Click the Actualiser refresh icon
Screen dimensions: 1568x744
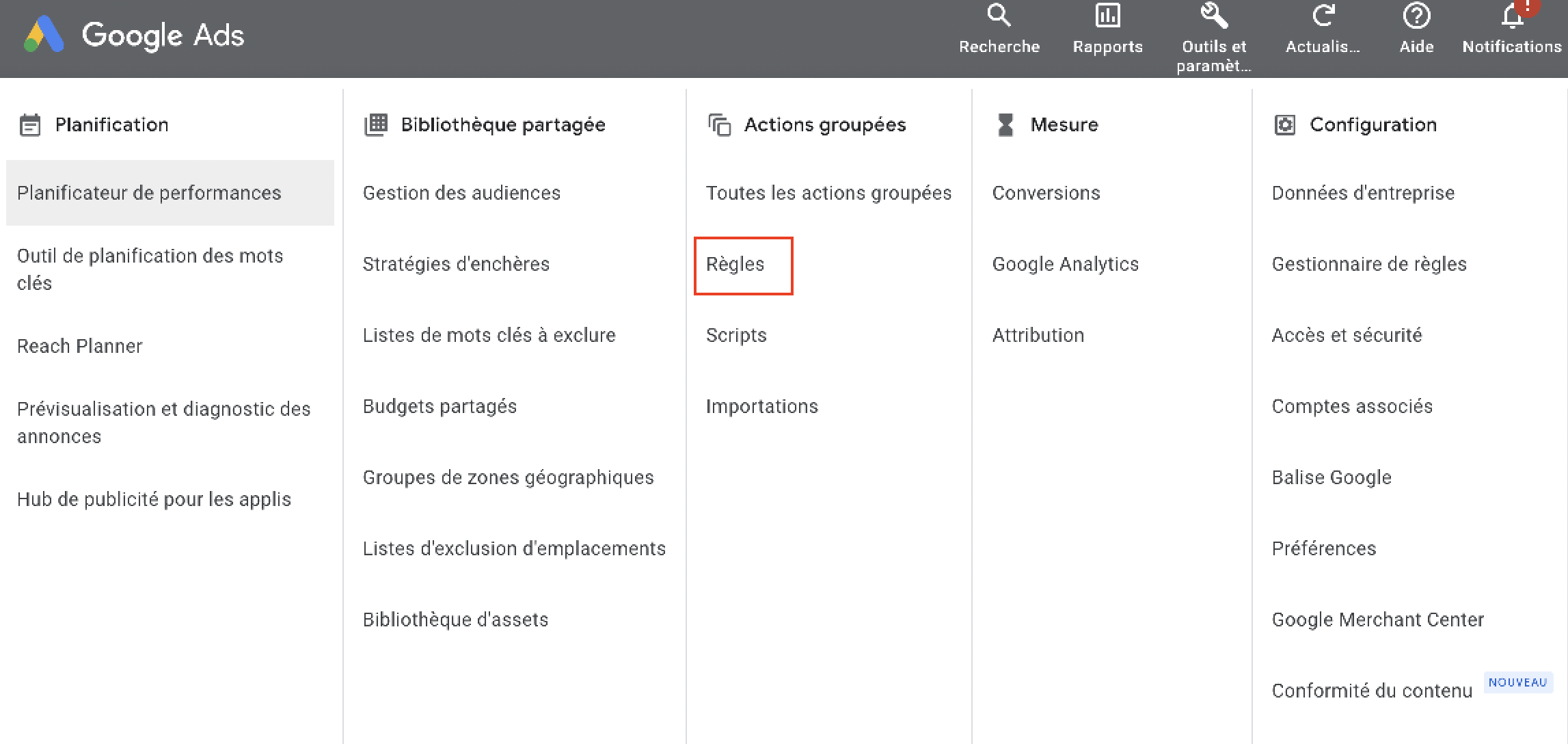coord(1323,15)
